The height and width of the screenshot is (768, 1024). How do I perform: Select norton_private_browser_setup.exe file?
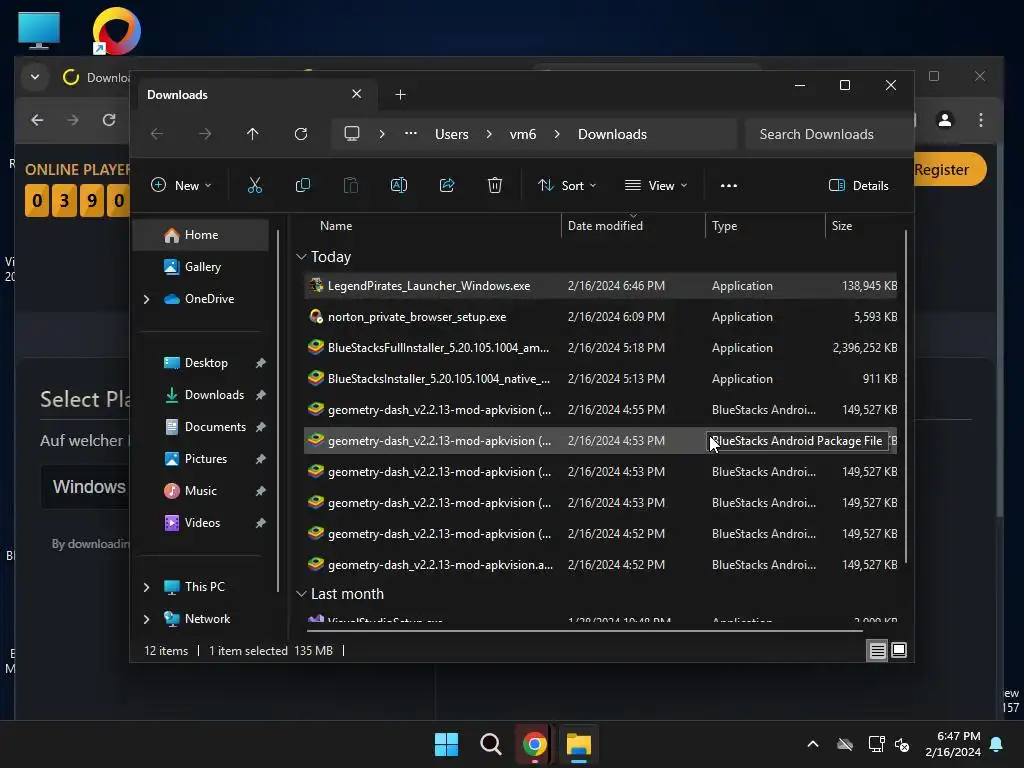(601, 317)
